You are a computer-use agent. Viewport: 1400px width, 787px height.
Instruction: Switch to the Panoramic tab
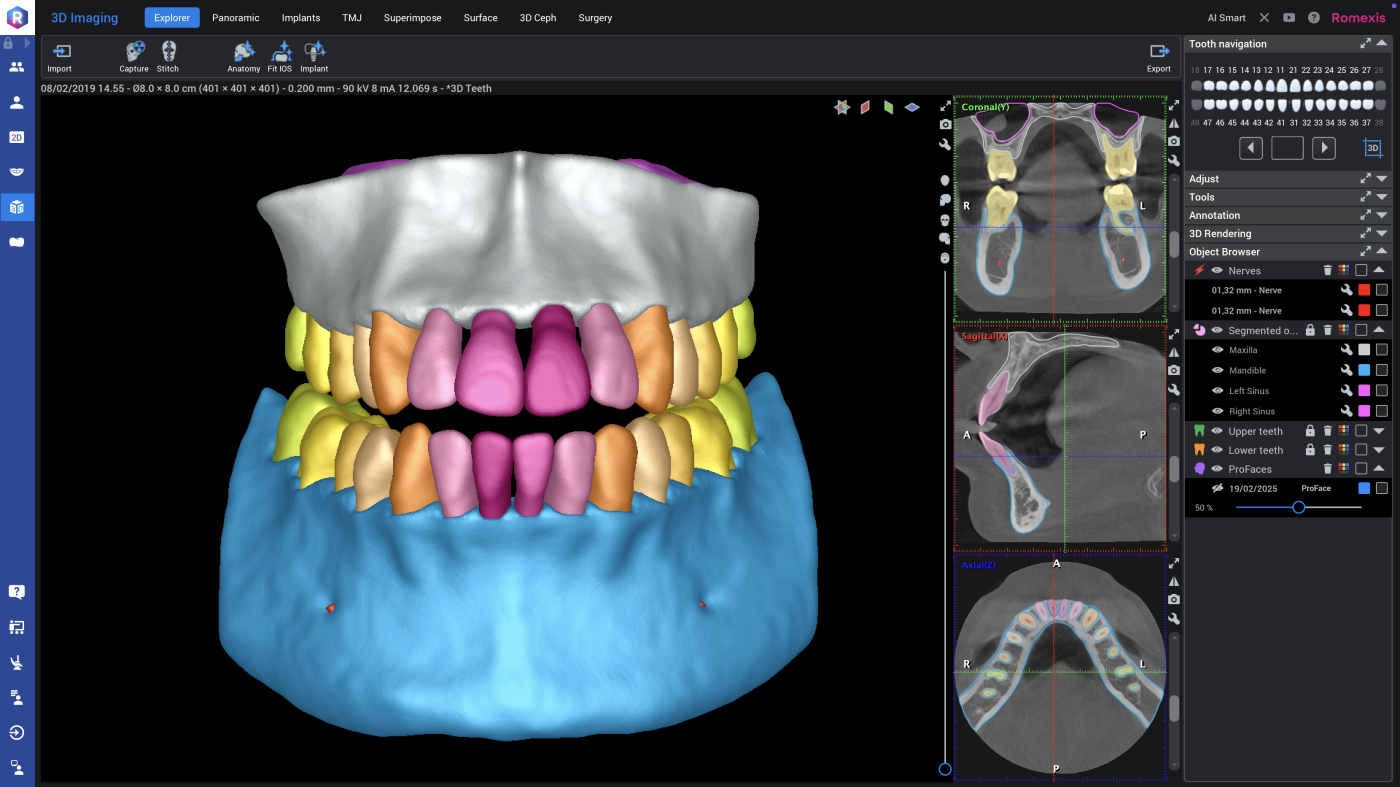[235, 18]
